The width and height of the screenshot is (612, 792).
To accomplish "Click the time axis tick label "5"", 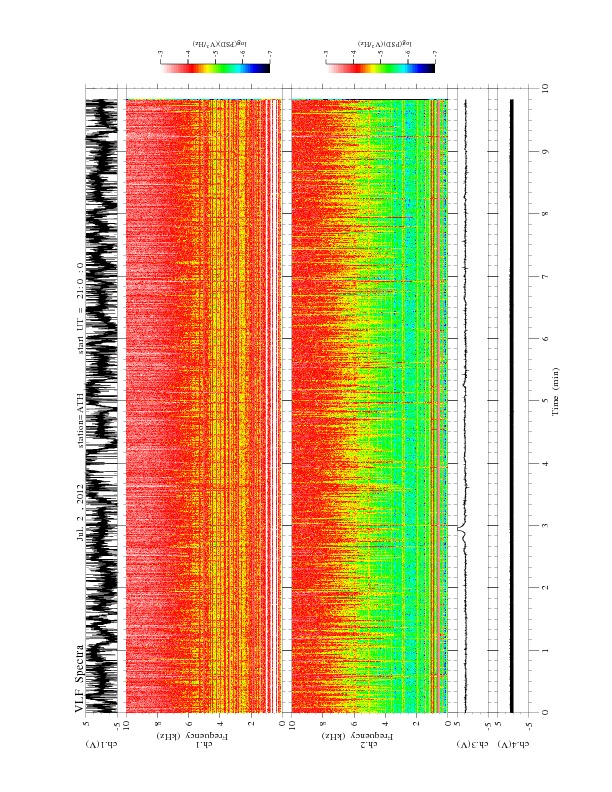I will [x=545, y=401].
